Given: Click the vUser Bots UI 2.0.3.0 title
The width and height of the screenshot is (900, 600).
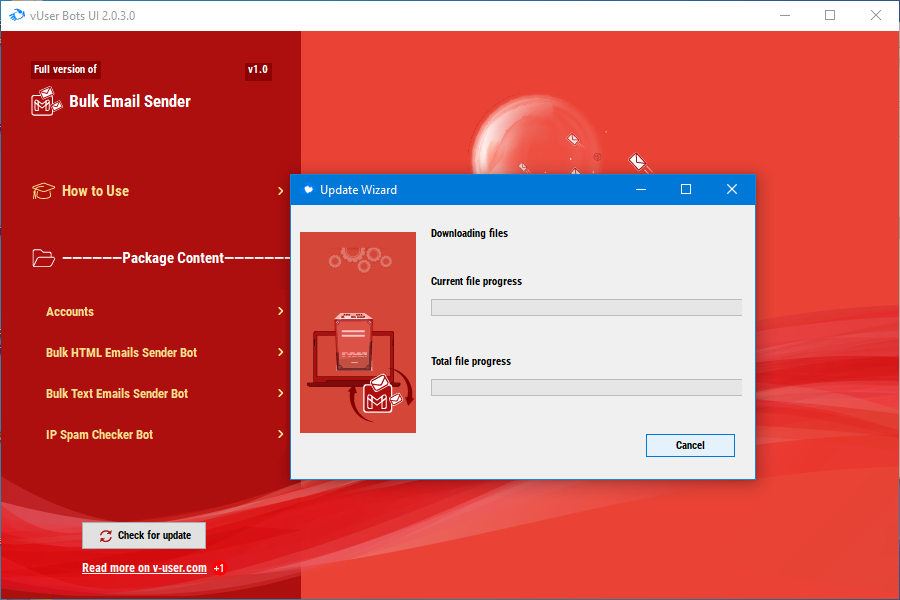Looking at the screenshot, I should coord(83,16).
